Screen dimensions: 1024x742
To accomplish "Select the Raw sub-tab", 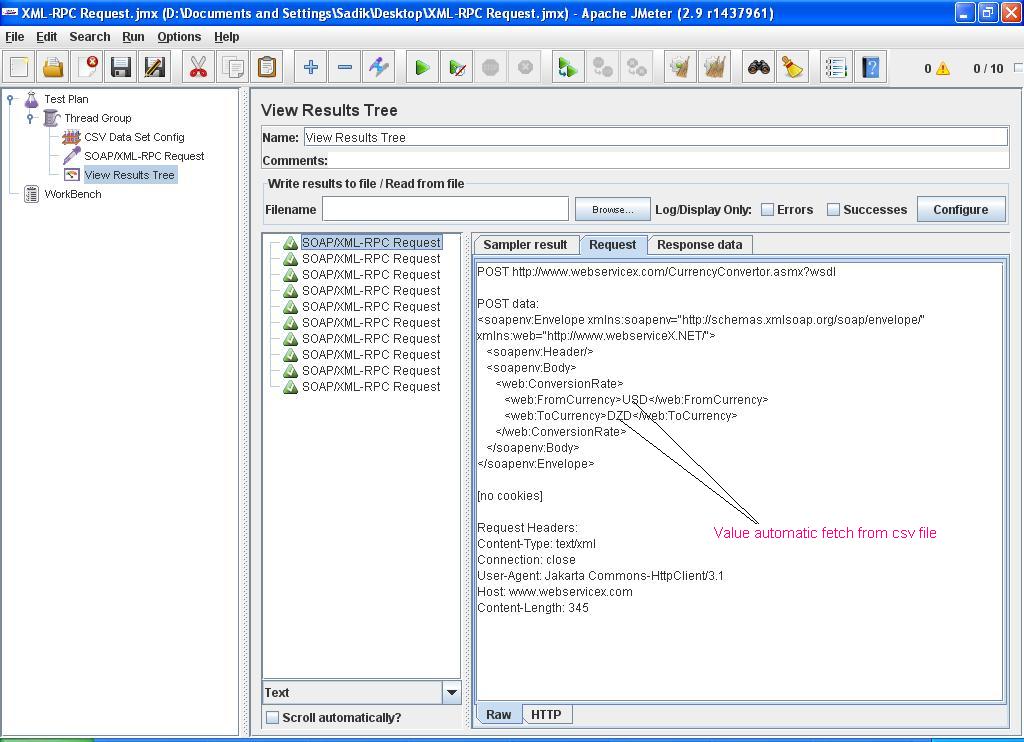I will (x=498, y=715).
